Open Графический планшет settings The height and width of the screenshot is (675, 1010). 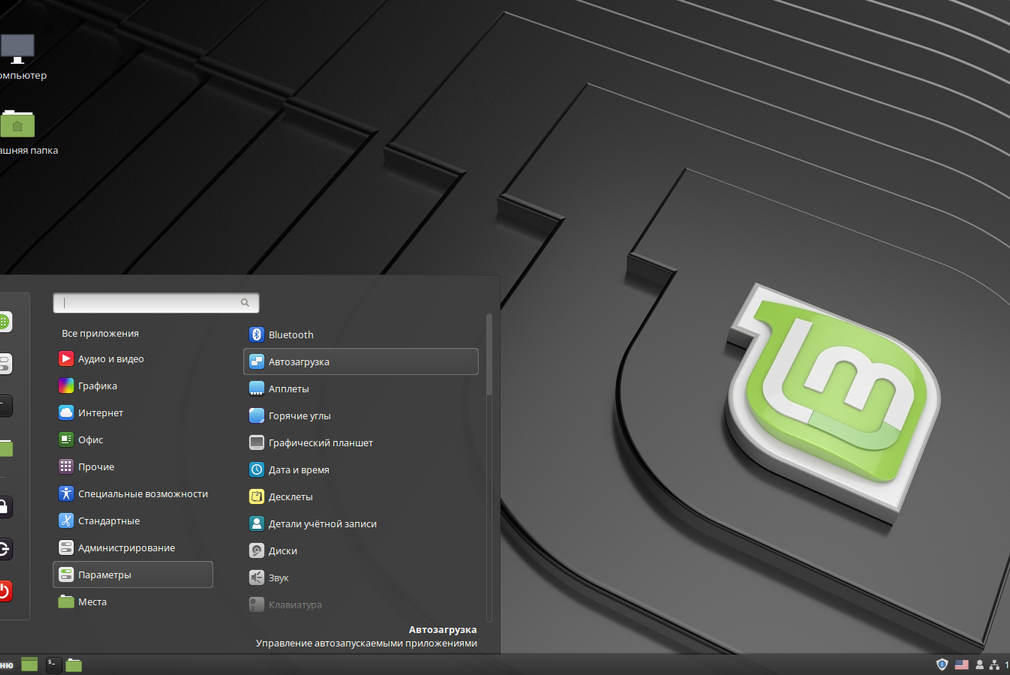pos(361,442)
